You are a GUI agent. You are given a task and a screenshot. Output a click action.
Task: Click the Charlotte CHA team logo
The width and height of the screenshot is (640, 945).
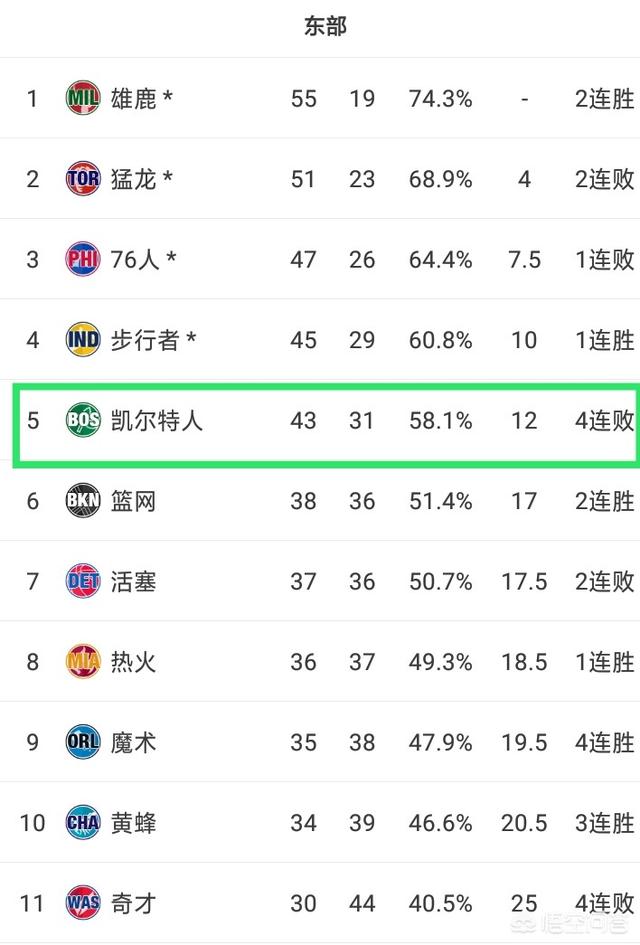coord(83,823)
